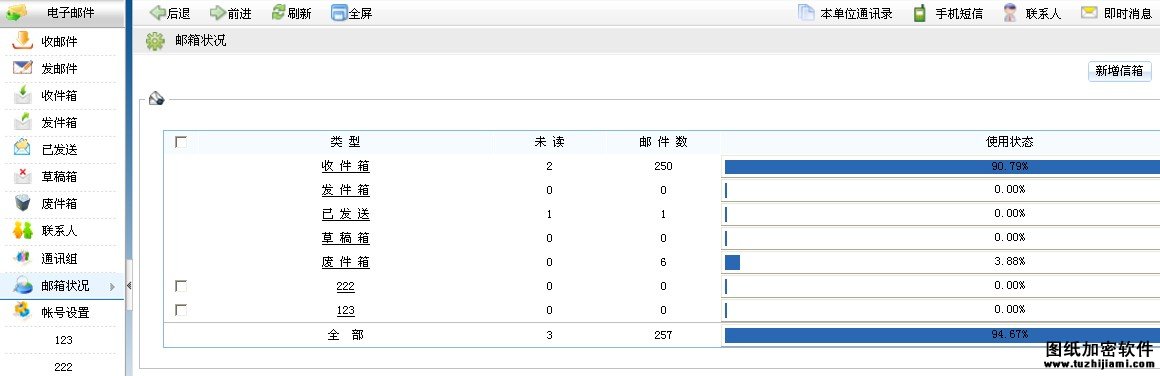Click the 94.67% total usage bar

point(942,335)
